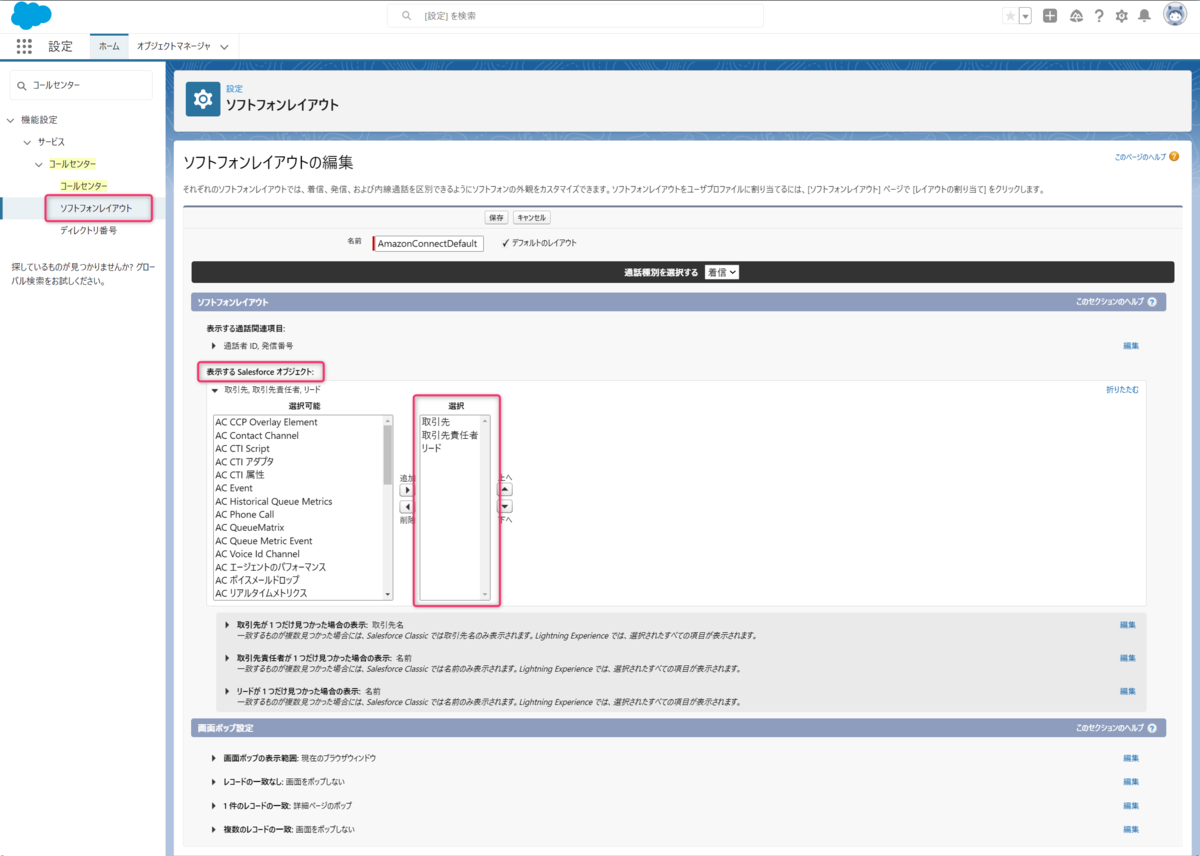Image resolution: width=1200 pixels, height=856 pixels.
Task: Open the header question mark help icon
Action: (1099, 16)
